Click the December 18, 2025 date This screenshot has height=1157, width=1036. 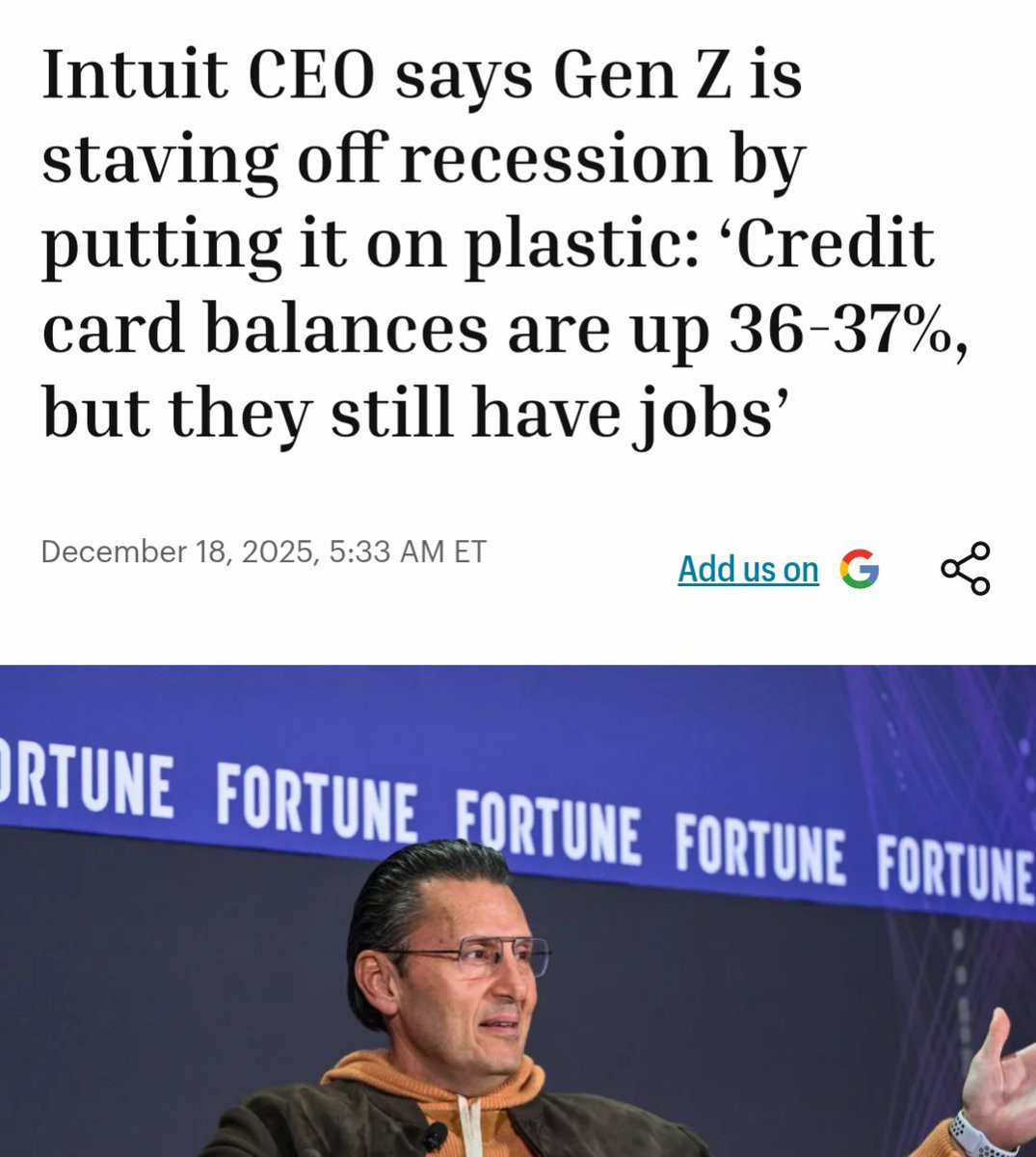tap(179, 552)
